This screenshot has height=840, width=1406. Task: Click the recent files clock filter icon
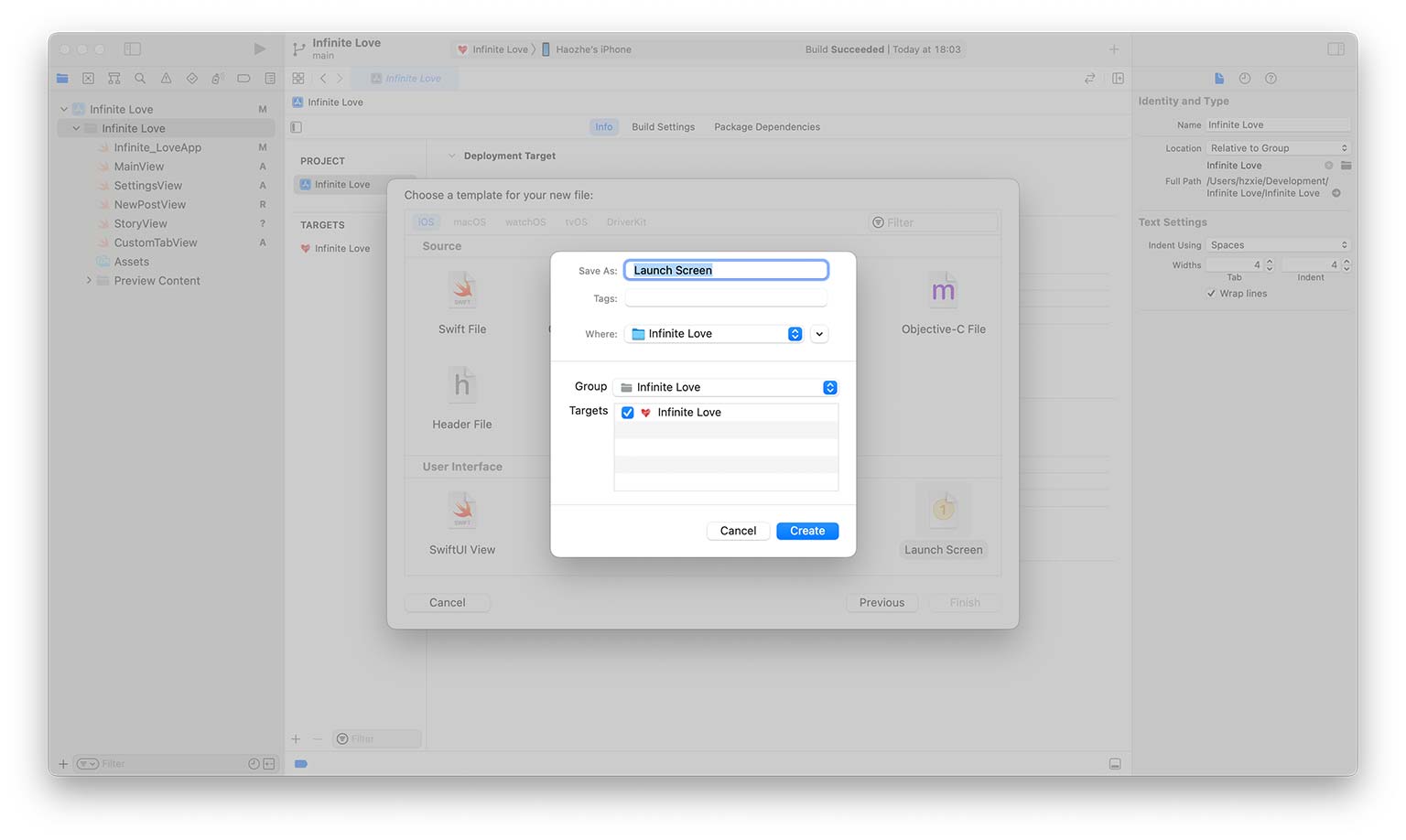254,764
